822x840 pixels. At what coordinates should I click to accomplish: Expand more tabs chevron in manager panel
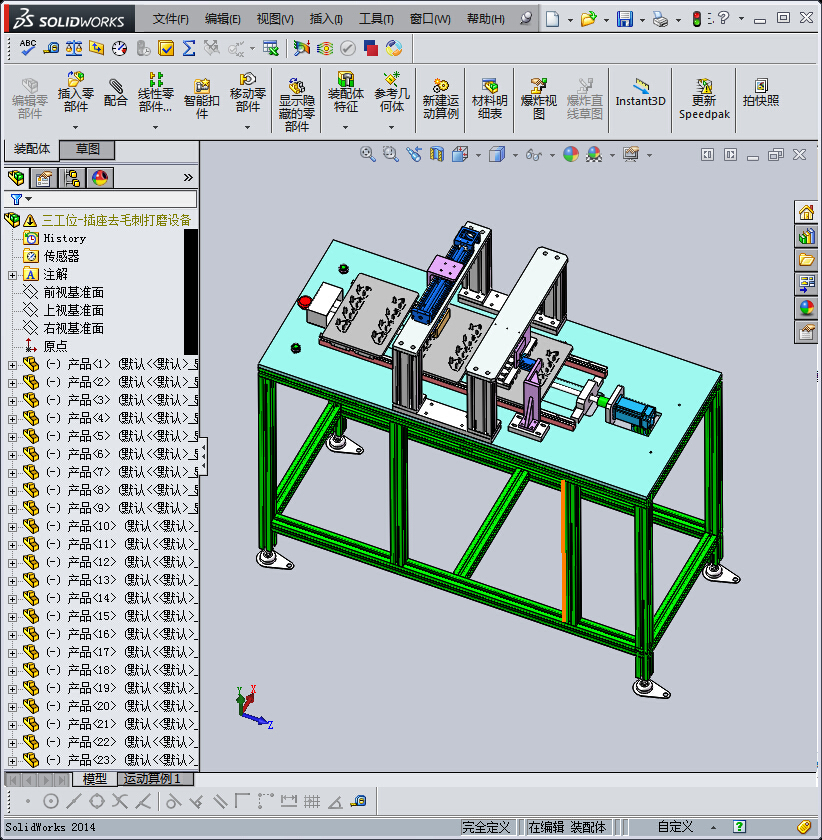point(188,177)
